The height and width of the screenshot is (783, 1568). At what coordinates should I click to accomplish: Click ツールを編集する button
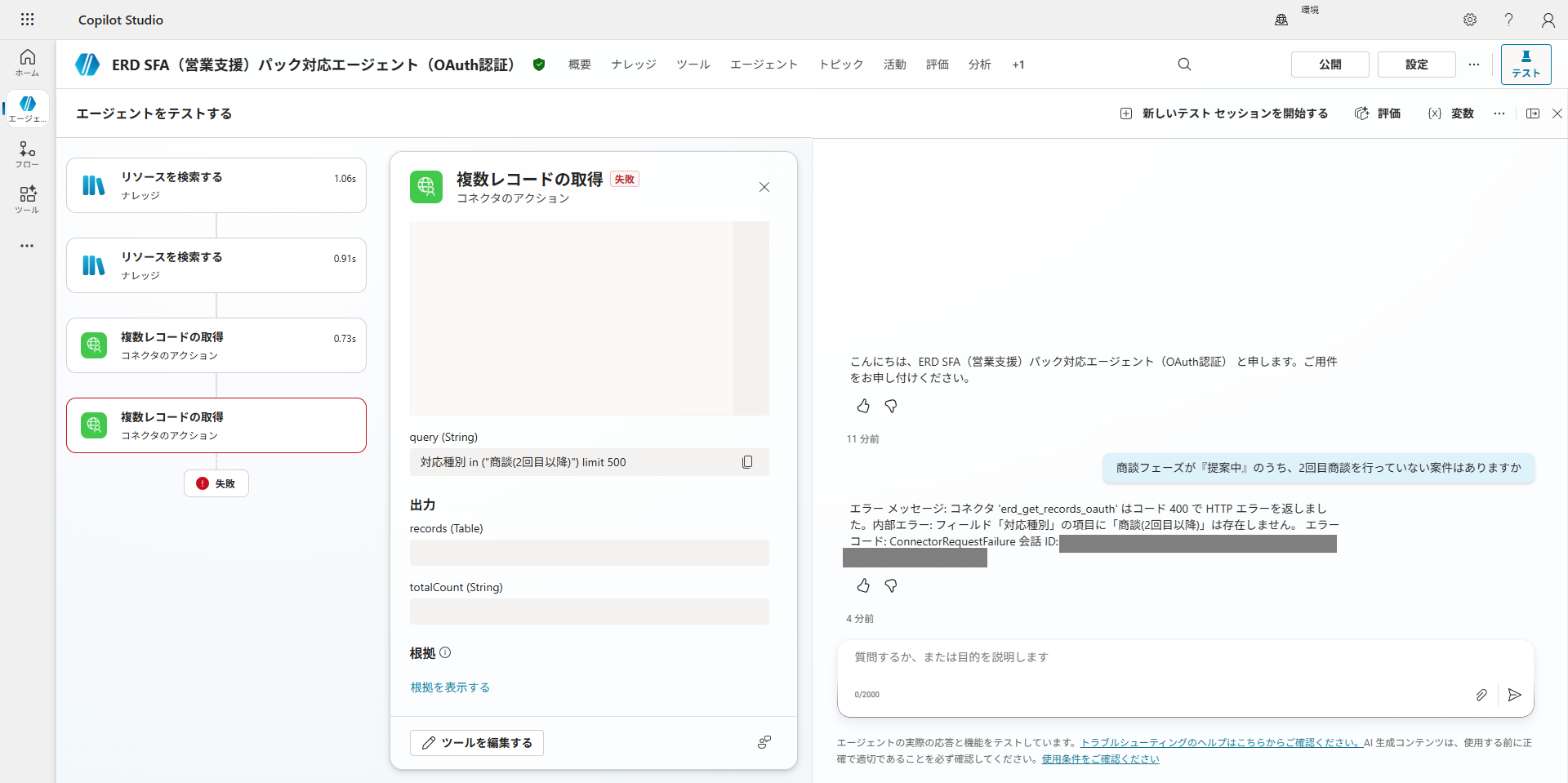477,743
